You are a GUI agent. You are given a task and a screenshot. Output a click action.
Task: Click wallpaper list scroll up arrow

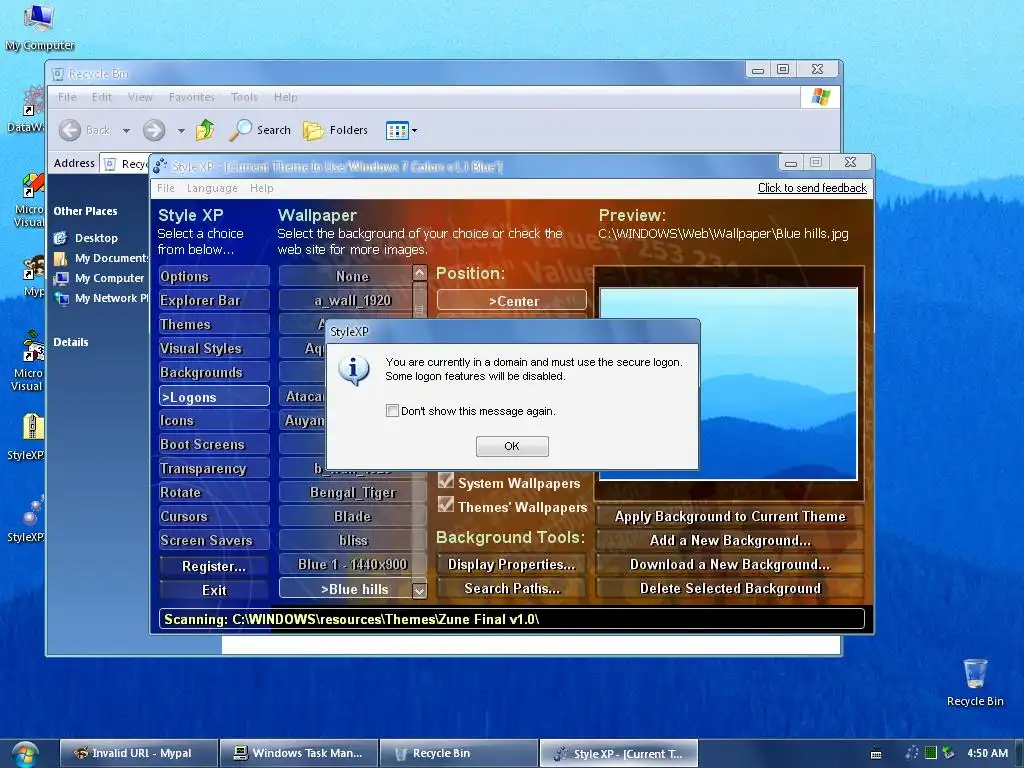pos(420,273)
